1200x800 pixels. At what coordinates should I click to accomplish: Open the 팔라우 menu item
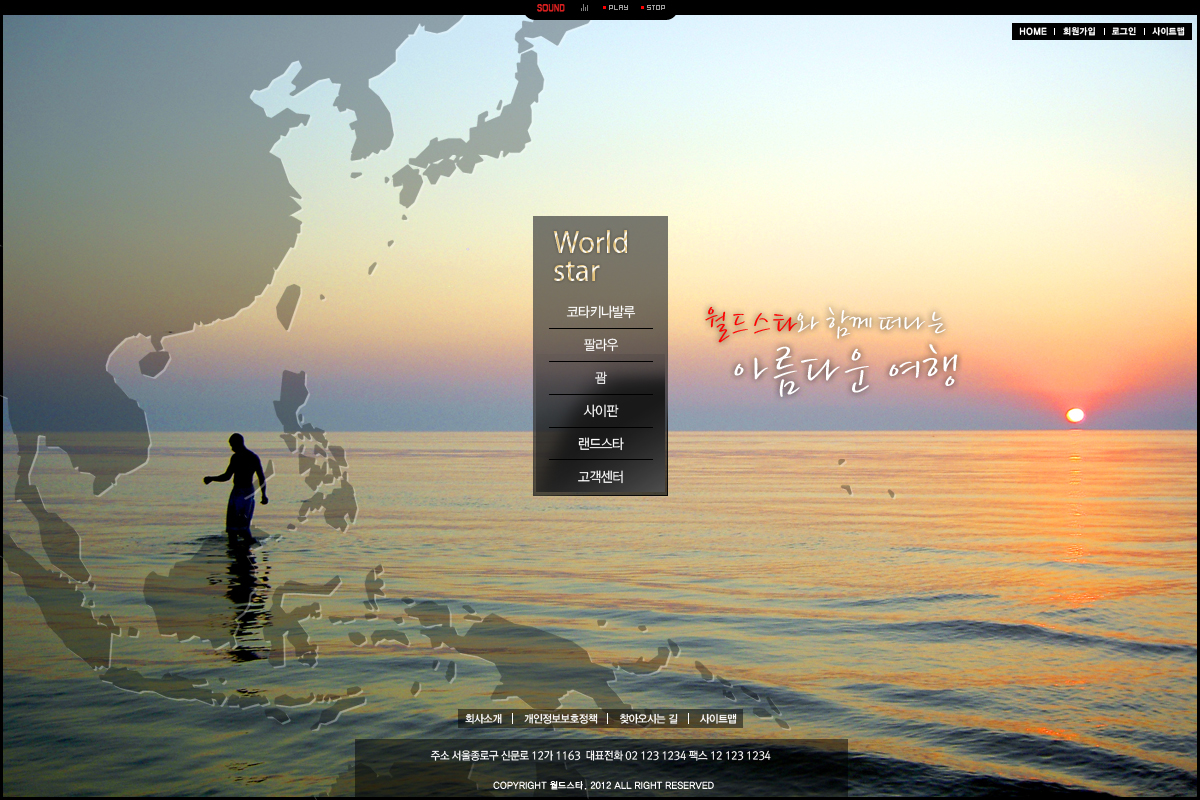click(600, 345)
